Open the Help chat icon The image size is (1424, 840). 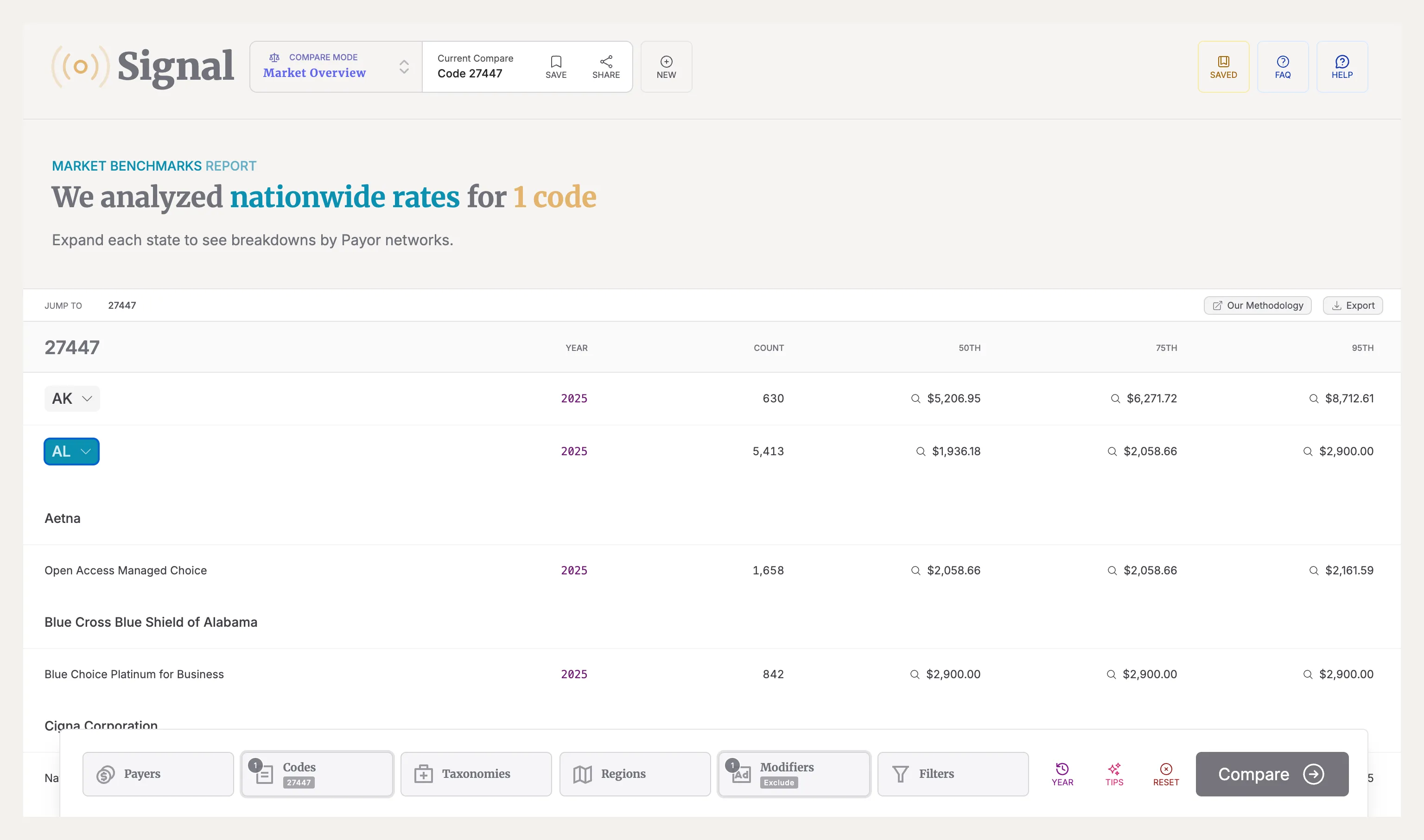1341,62
